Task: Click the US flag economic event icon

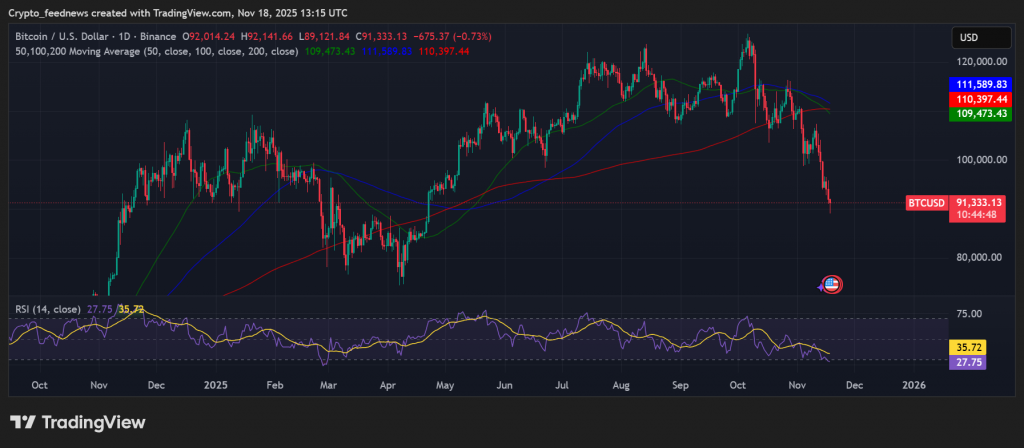Action: coord(832,285)
